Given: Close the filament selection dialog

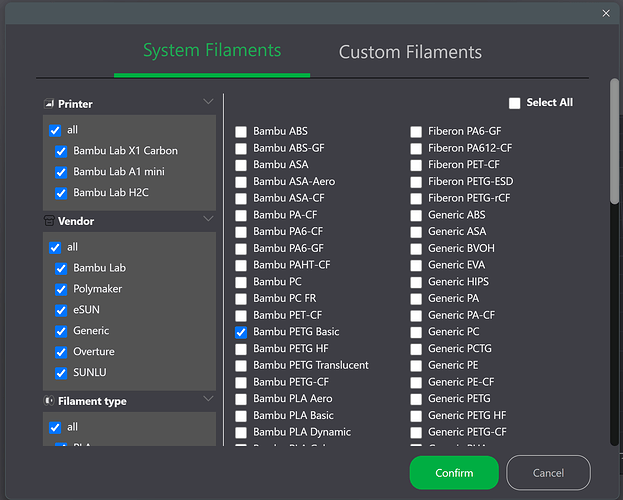Looking at the screenshot, I should pos(606,13).
